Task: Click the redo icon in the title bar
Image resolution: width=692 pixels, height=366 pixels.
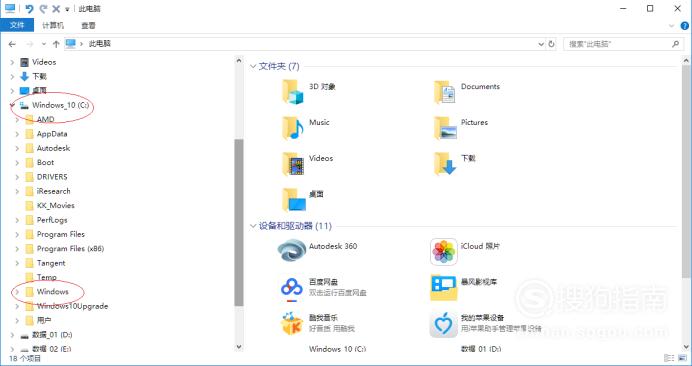Action: (43, 9)
